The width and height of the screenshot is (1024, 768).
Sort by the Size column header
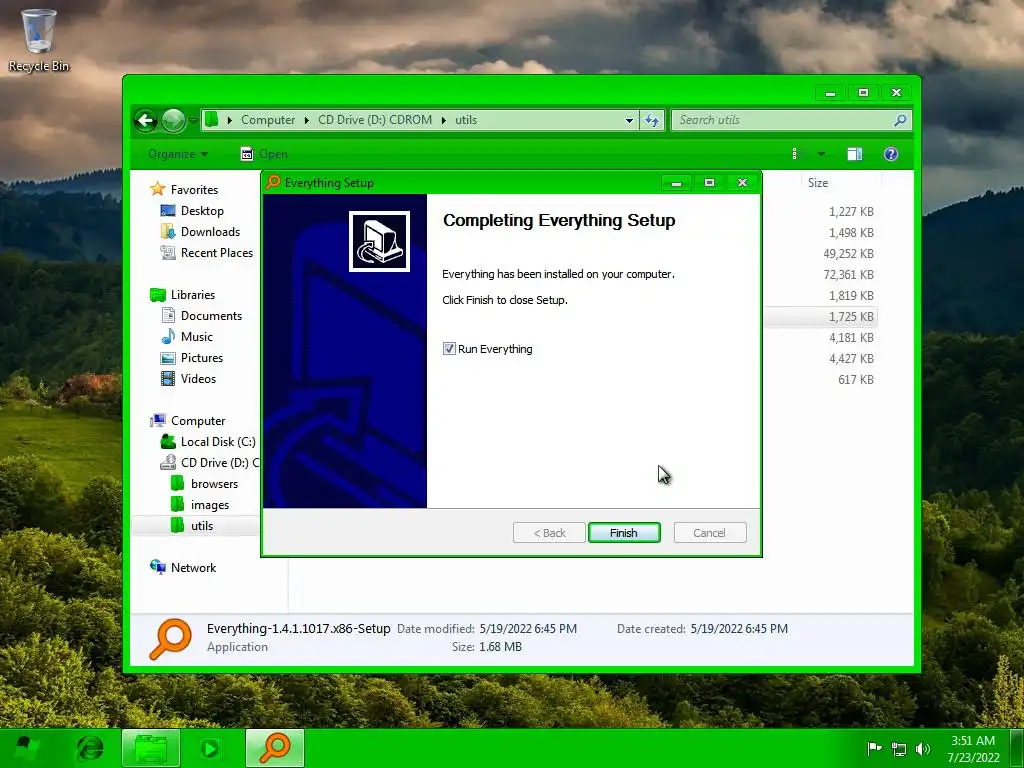(818, 183)
